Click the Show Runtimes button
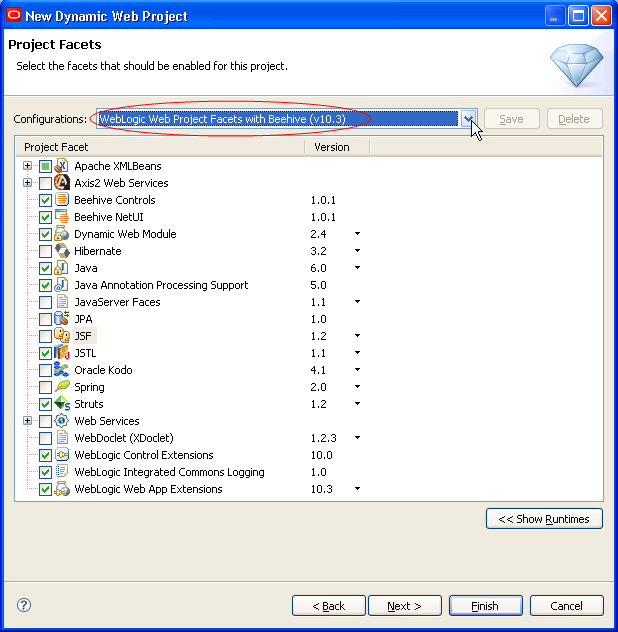This screenshot has height=632, width=618. pos(544,519)
